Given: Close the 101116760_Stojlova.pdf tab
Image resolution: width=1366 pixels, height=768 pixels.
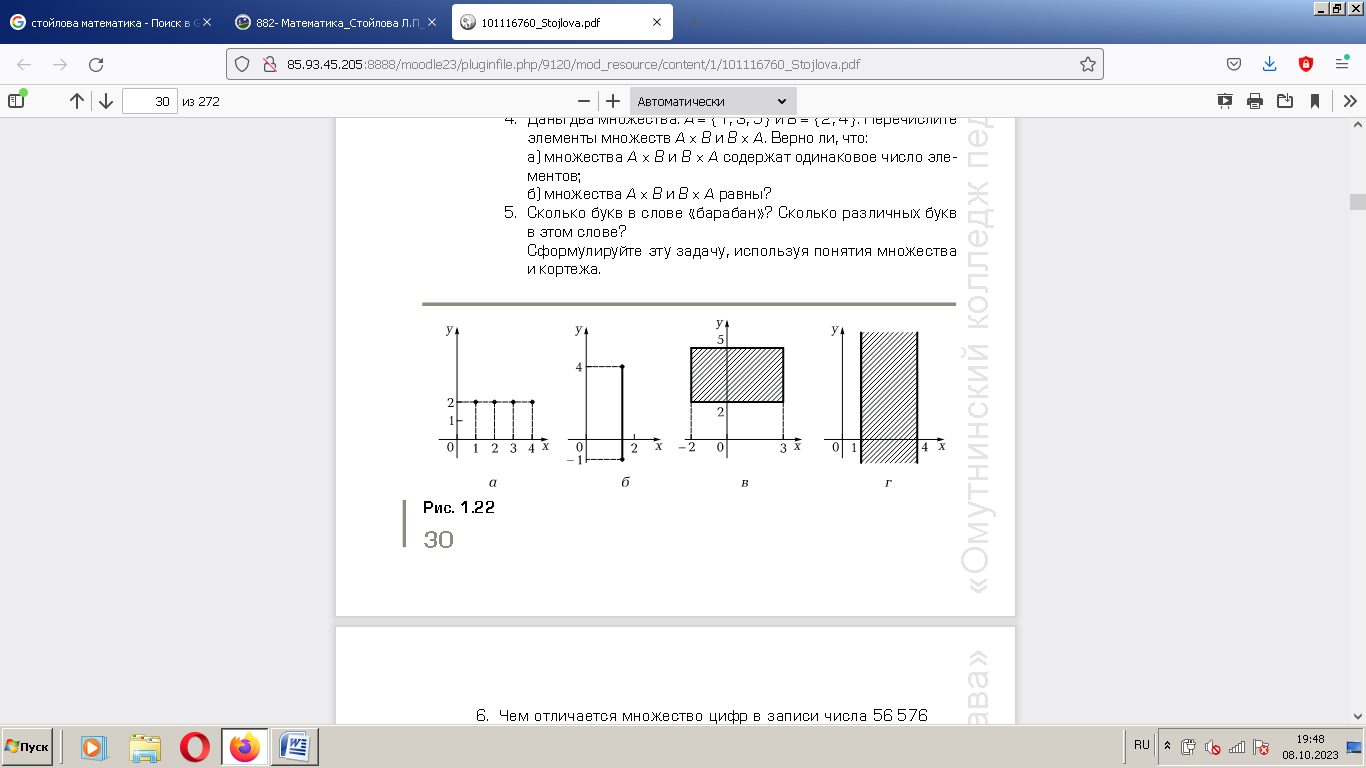Looking at the screenshot, I should click(657, 22).
